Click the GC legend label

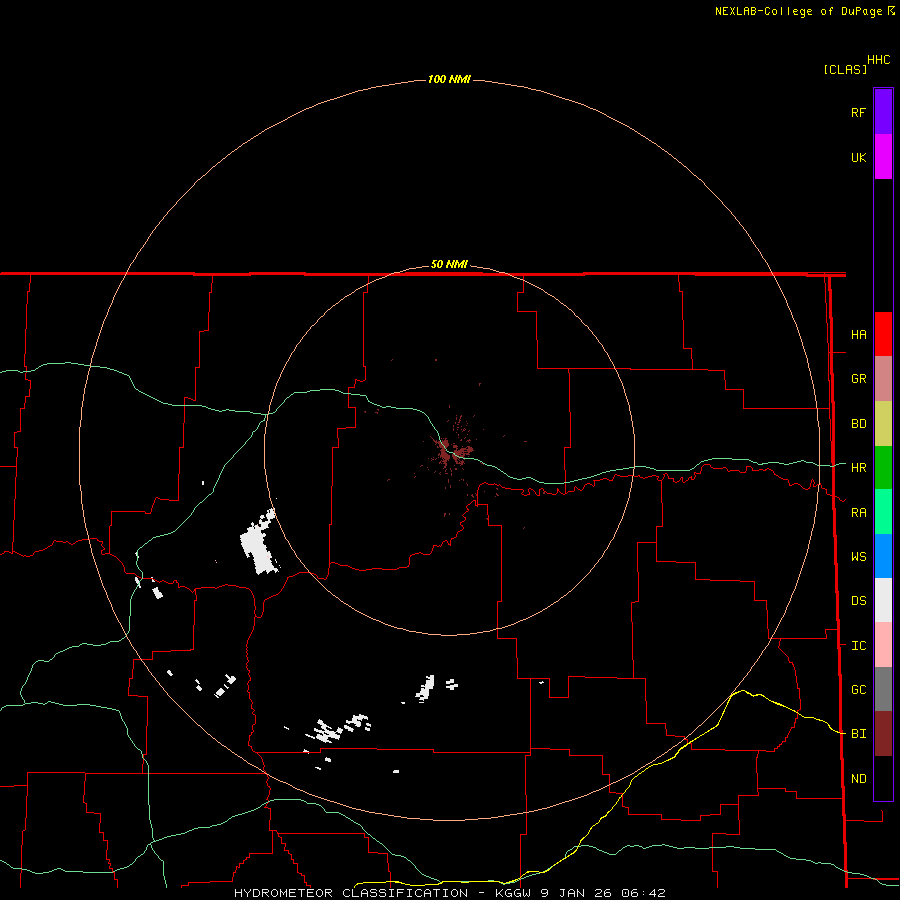pyautogui.click(x=858, y=690)
